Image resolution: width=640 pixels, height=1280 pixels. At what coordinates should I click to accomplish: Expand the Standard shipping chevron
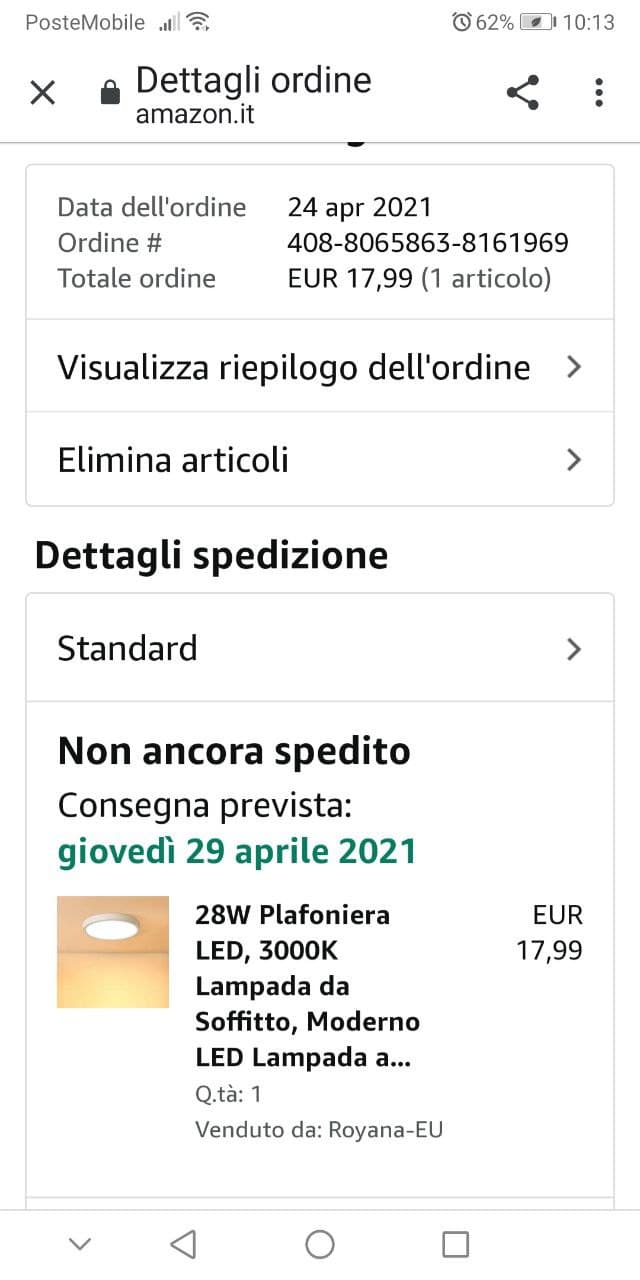click(573, 649)
